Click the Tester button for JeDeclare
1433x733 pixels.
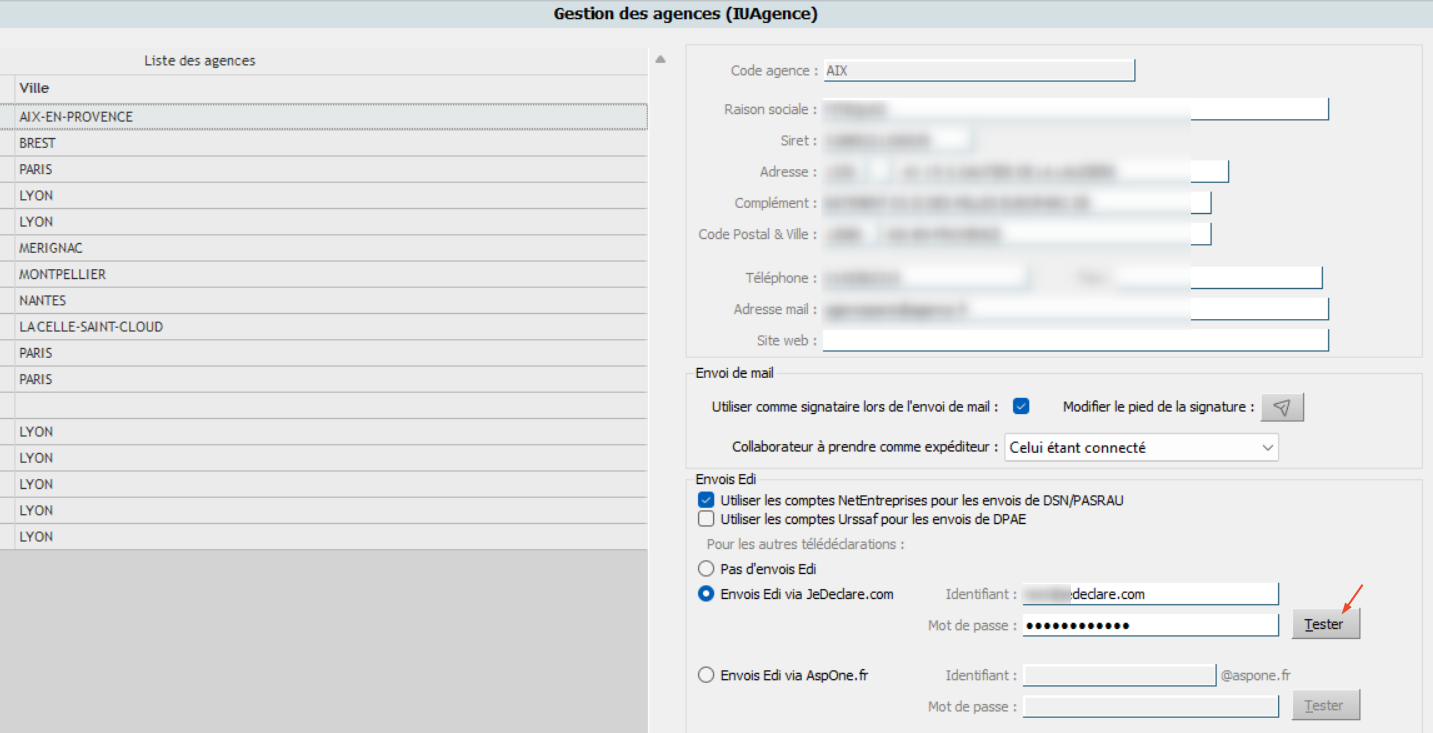(1325, 624)
